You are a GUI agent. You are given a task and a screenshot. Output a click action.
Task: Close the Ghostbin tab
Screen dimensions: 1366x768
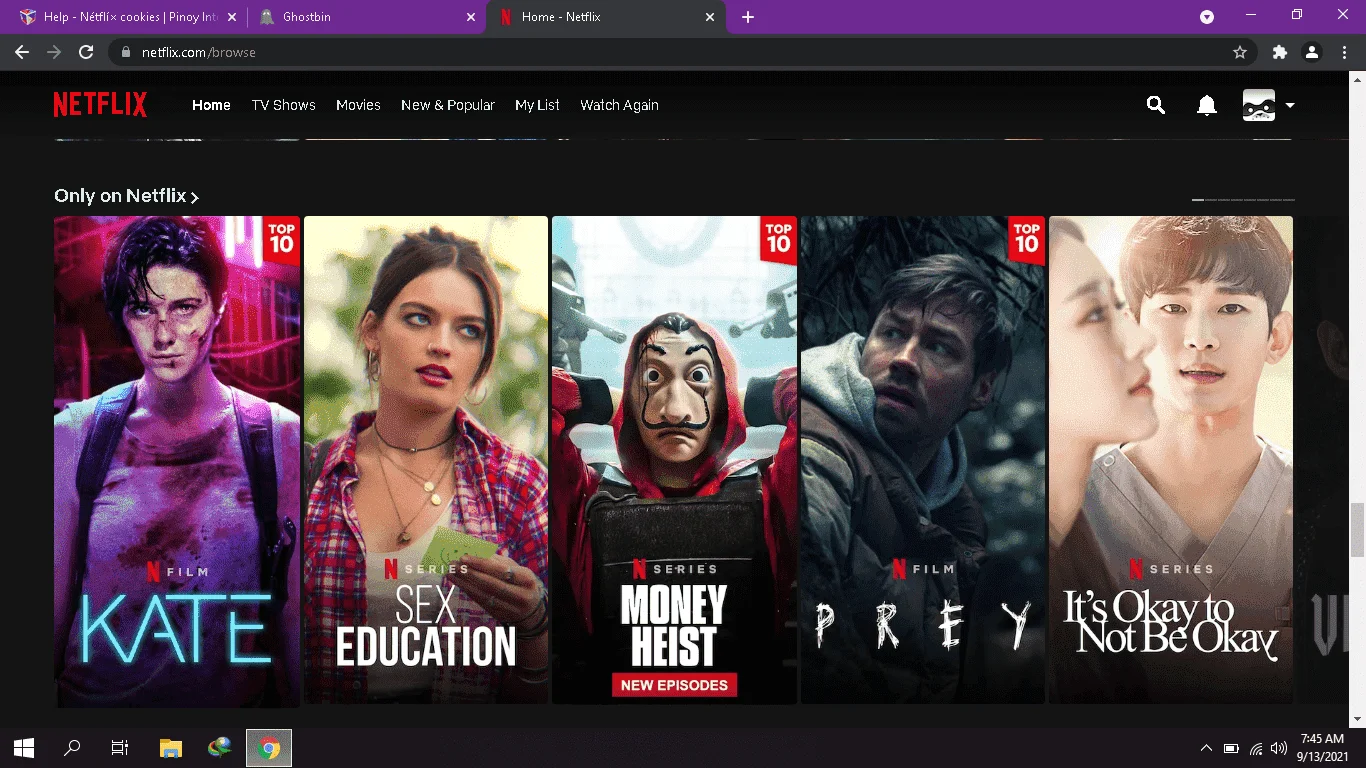(470, 17)
